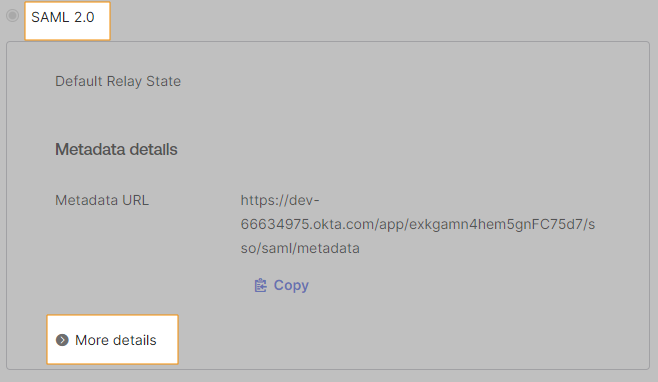This screenshot has width=658, height=382.
Task: Click the okta.com domain in Metadata URL
Action: pyautogui.click(x=344, y=224)
